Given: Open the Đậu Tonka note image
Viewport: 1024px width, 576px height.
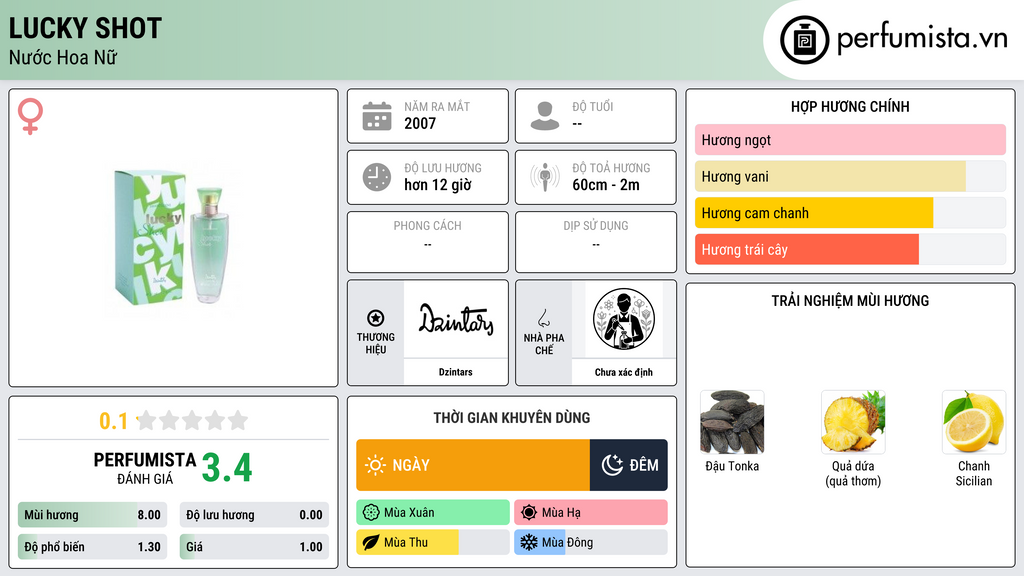Looking at the screenshot, I should pos(732,422).
